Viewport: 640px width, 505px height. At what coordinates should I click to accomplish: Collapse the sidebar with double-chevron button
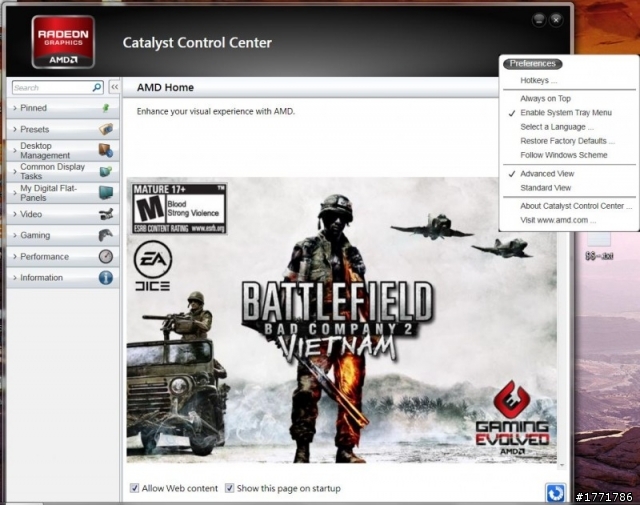115,87
